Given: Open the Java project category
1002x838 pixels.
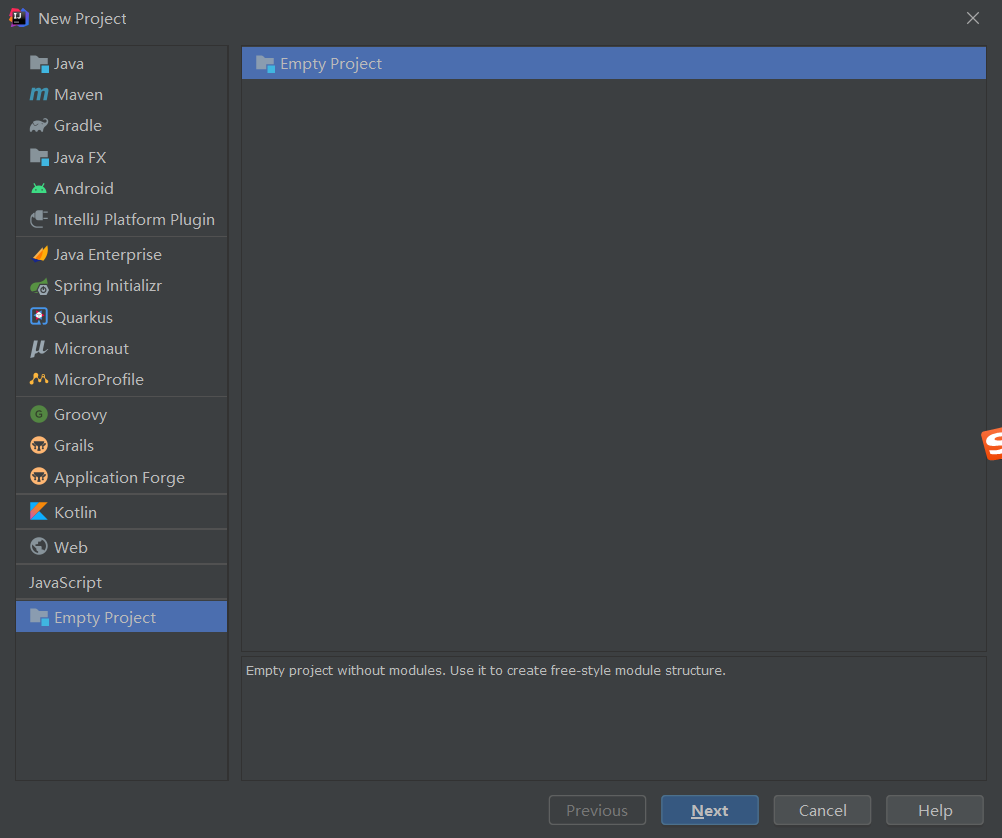Looking at the screenshot, I should pos(69,64).
